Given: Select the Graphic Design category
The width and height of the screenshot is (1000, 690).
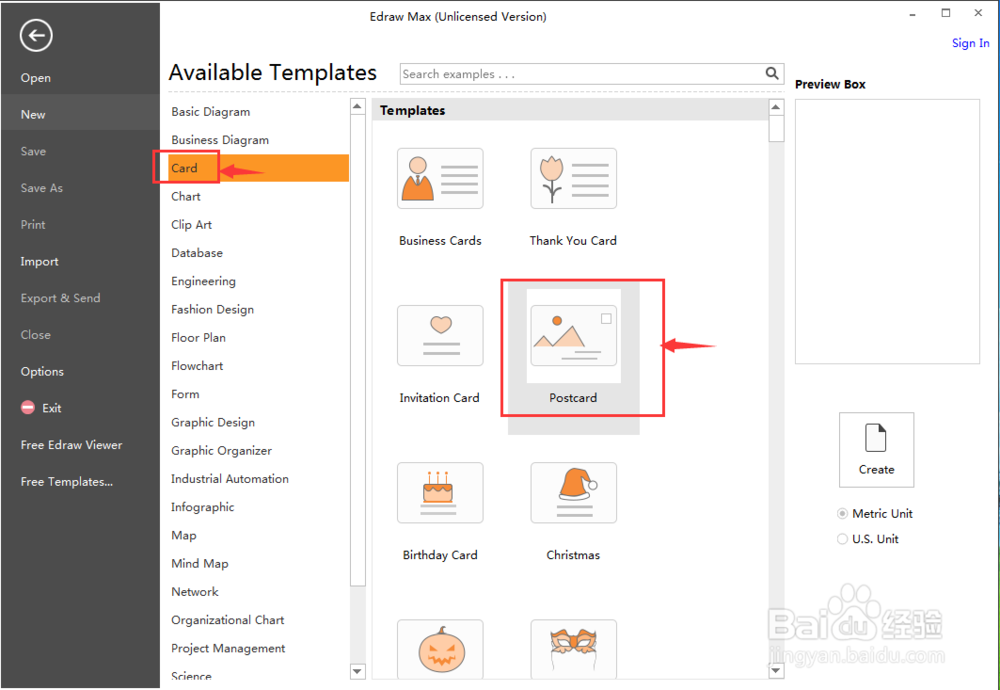Looking at the screenshot, I should (x=213, y=422).
